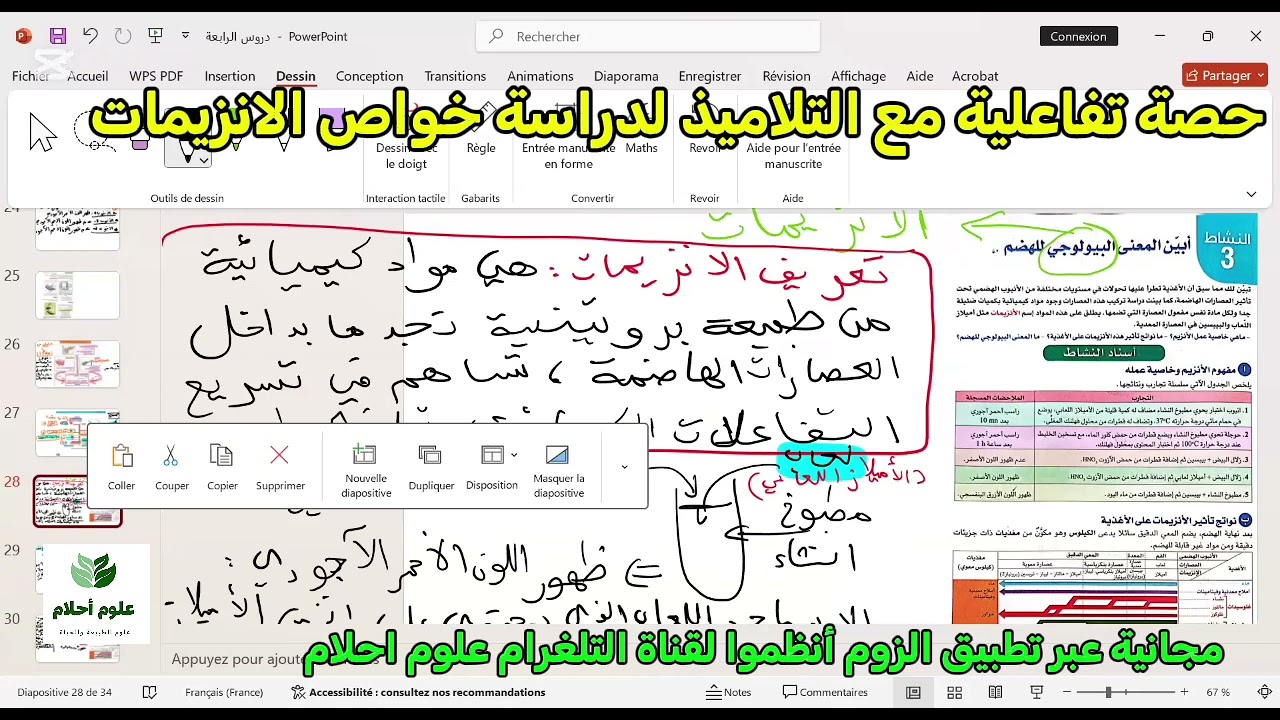Select slide 25 thumbnail
1280x720 pixels.
pos(78,295)
